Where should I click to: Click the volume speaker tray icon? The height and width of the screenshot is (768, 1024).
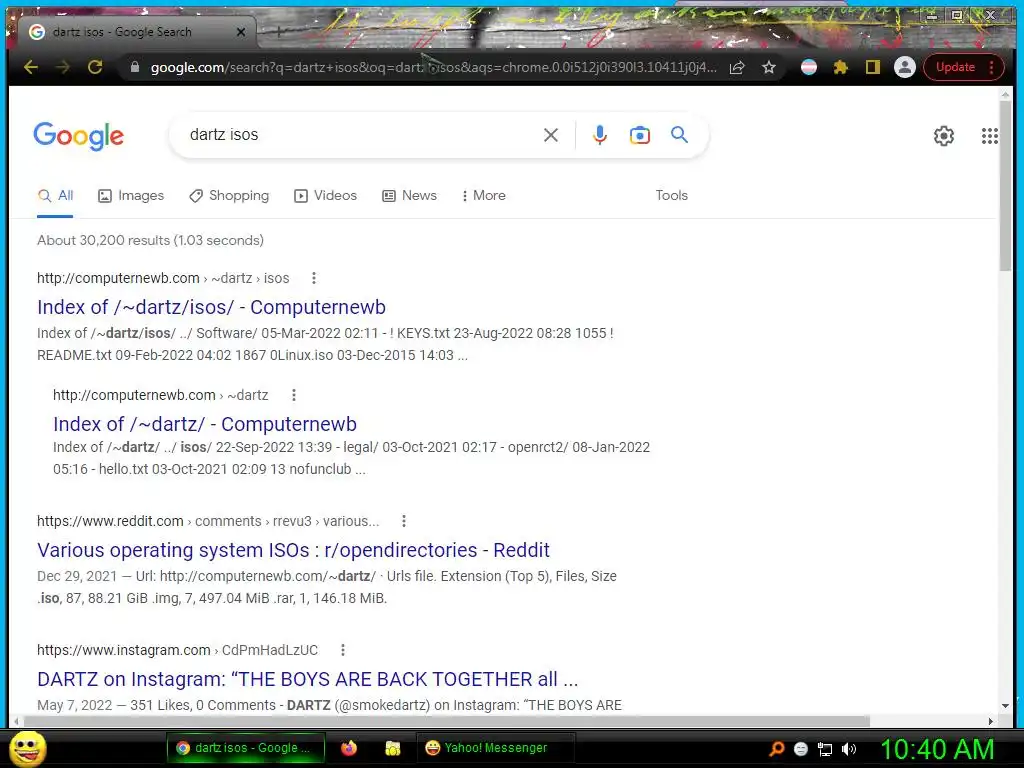[849, 749]
